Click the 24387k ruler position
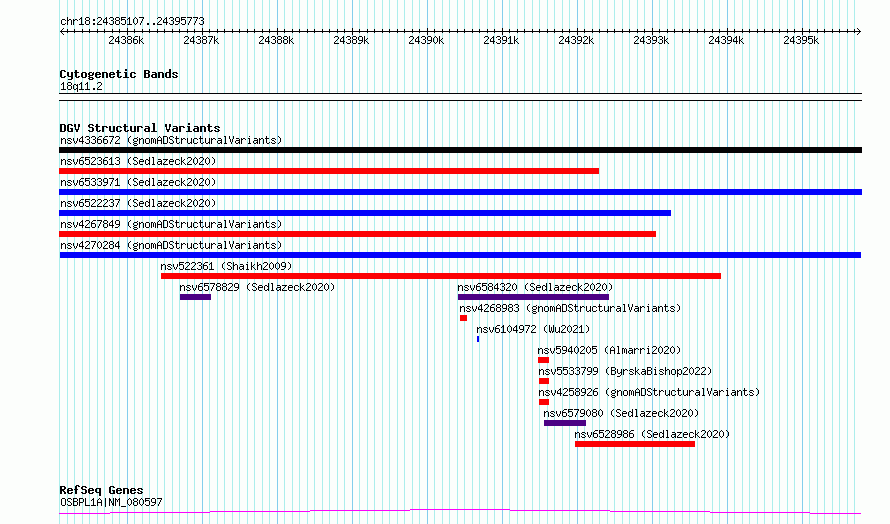Viewport: 890px width, 524px height. click(201, 40)
